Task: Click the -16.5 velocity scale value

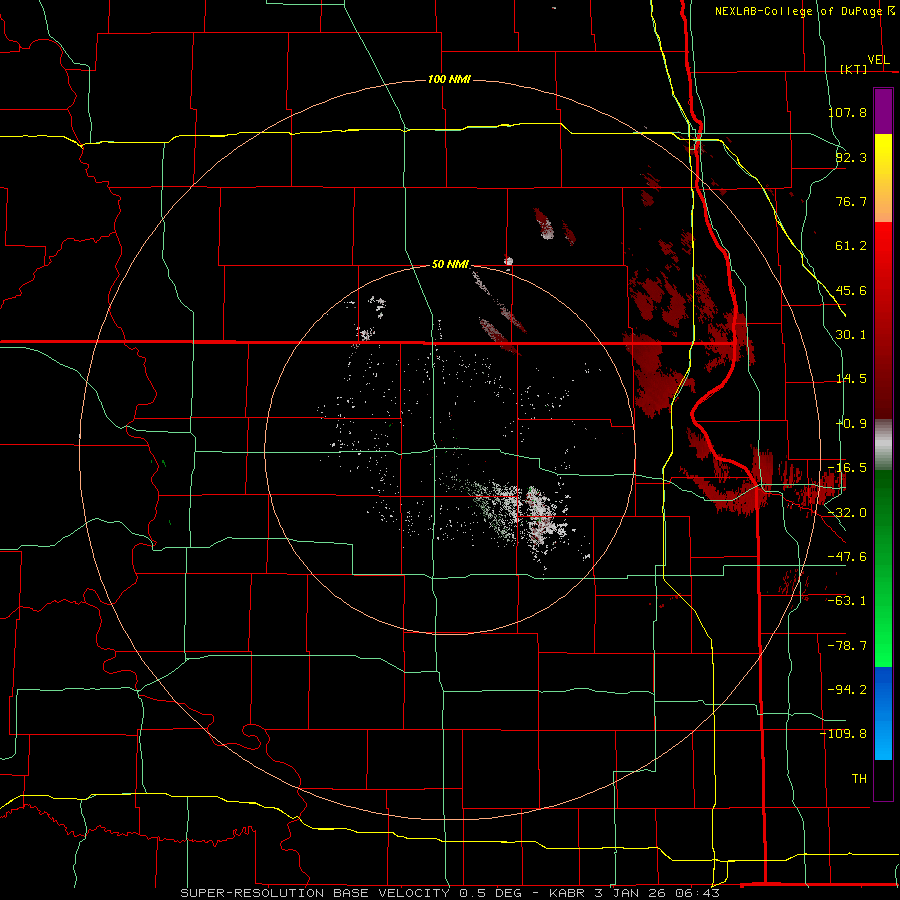Action: point(847,468)
